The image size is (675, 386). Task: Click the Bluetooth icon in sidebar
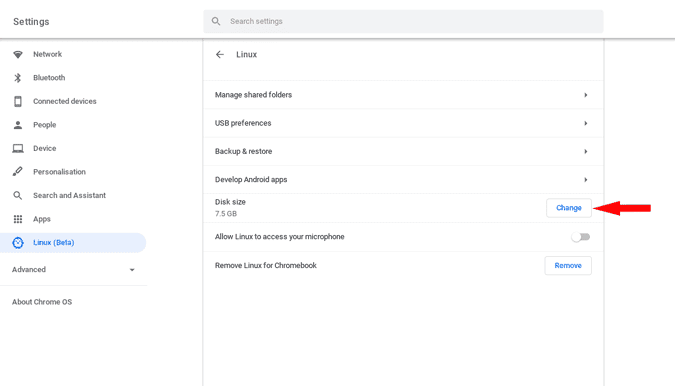coord(18,78)
